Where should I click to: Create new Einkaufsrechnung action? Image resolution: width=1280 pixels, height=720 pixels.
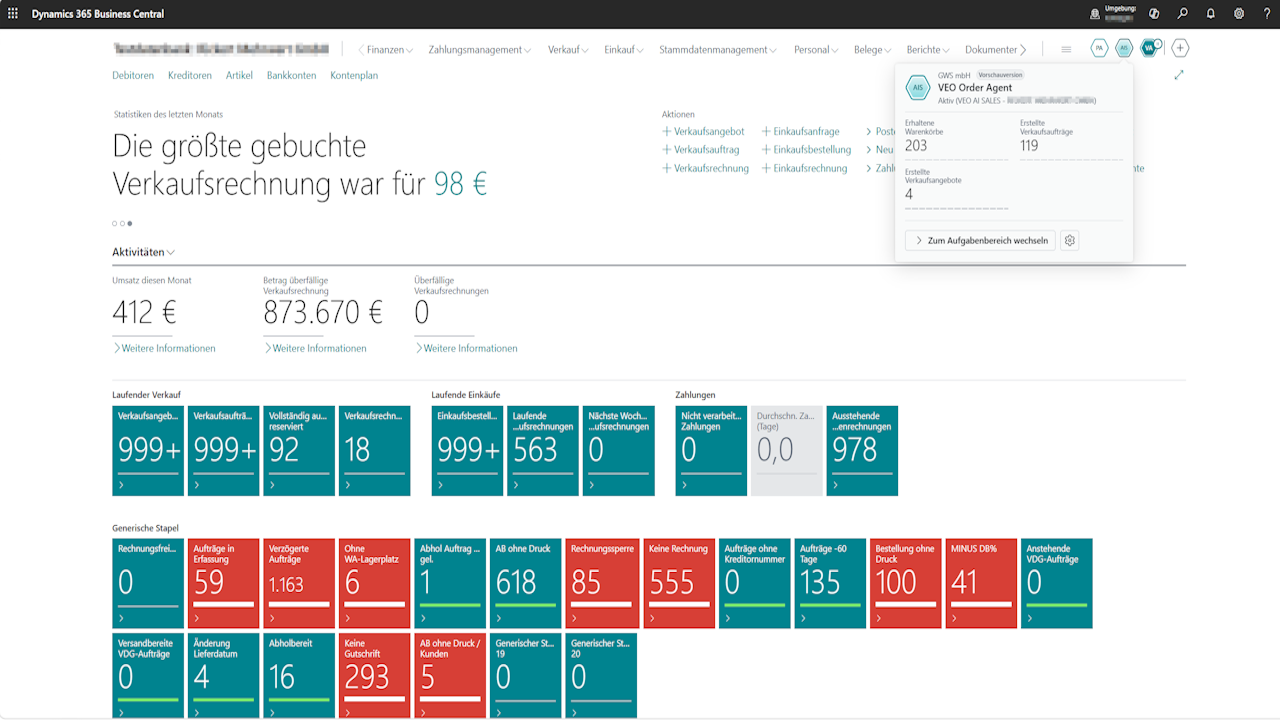pyautogui.click(x=804, y=169)
